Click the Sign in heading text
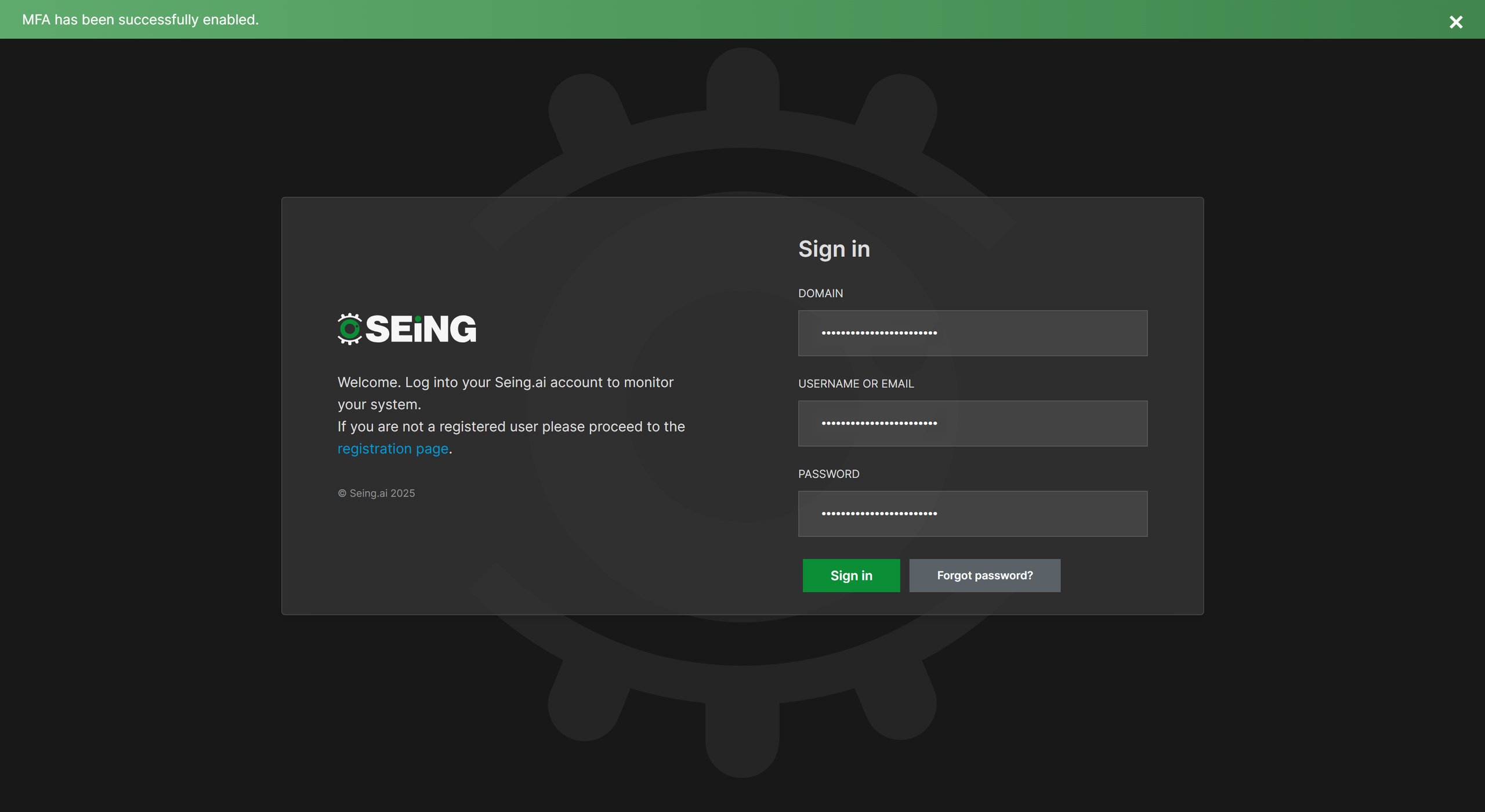The image size is (1485, 812). pyautogui.click(x=834, y=249)
